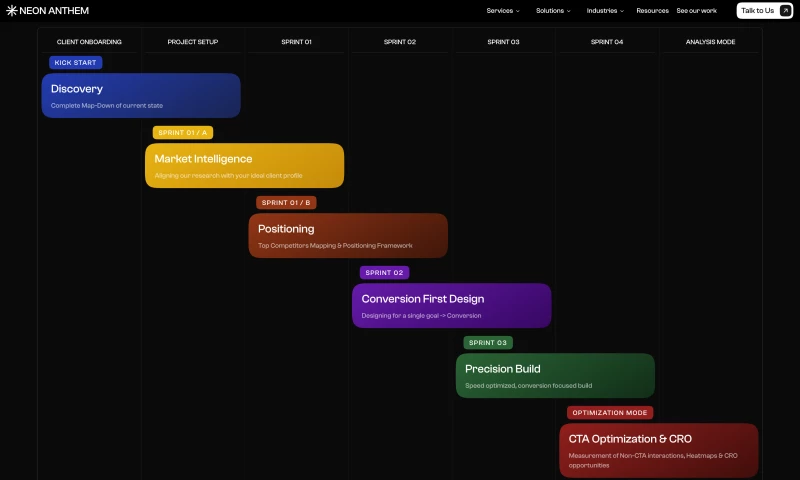The image size is (800, 480).
Task: Click 'Speed optimized, conversion focused build' text
Action: [529, 386]
